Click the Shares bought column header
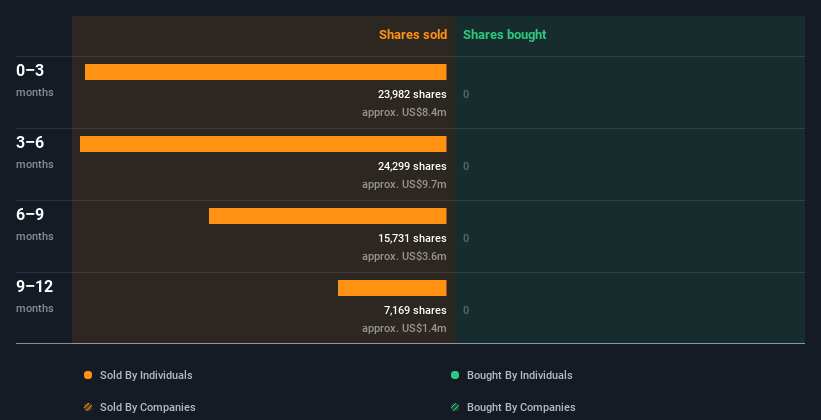Screen dimensions: 821x420 [x=504, y=35]
